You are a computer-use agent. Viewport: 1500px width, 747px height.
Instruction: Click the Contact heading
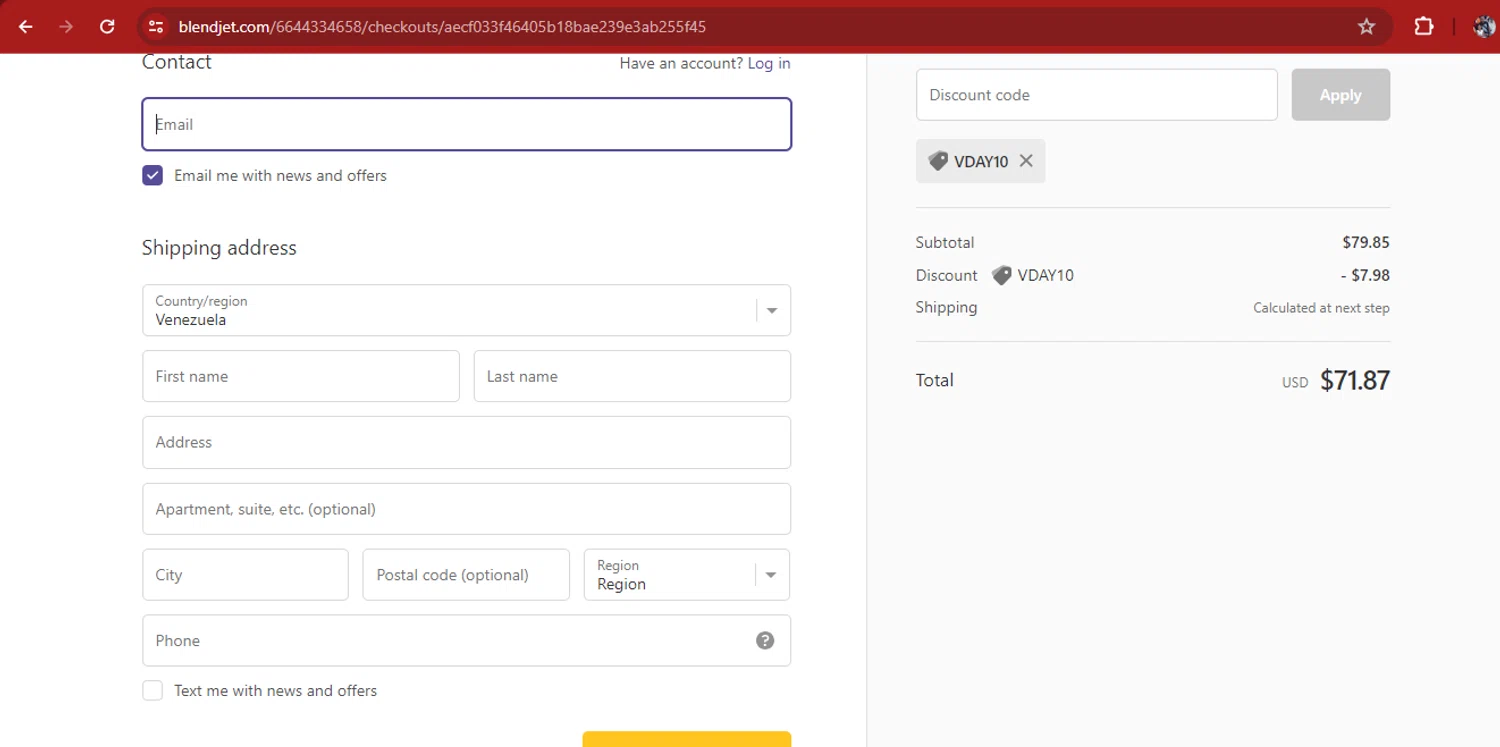176,62
